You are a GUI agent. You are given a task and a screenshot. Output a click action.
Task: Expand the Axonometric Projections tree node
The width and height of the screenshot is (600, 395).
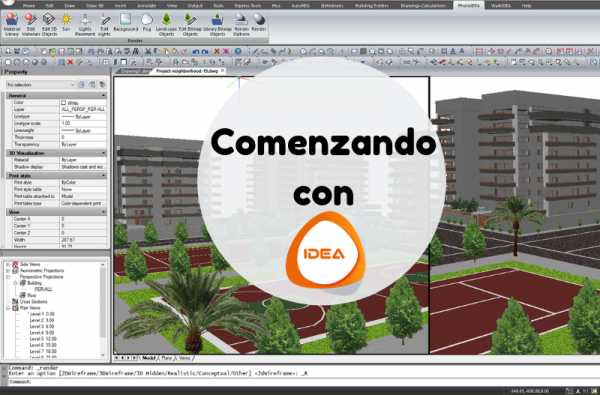click(x=8, y=271)
